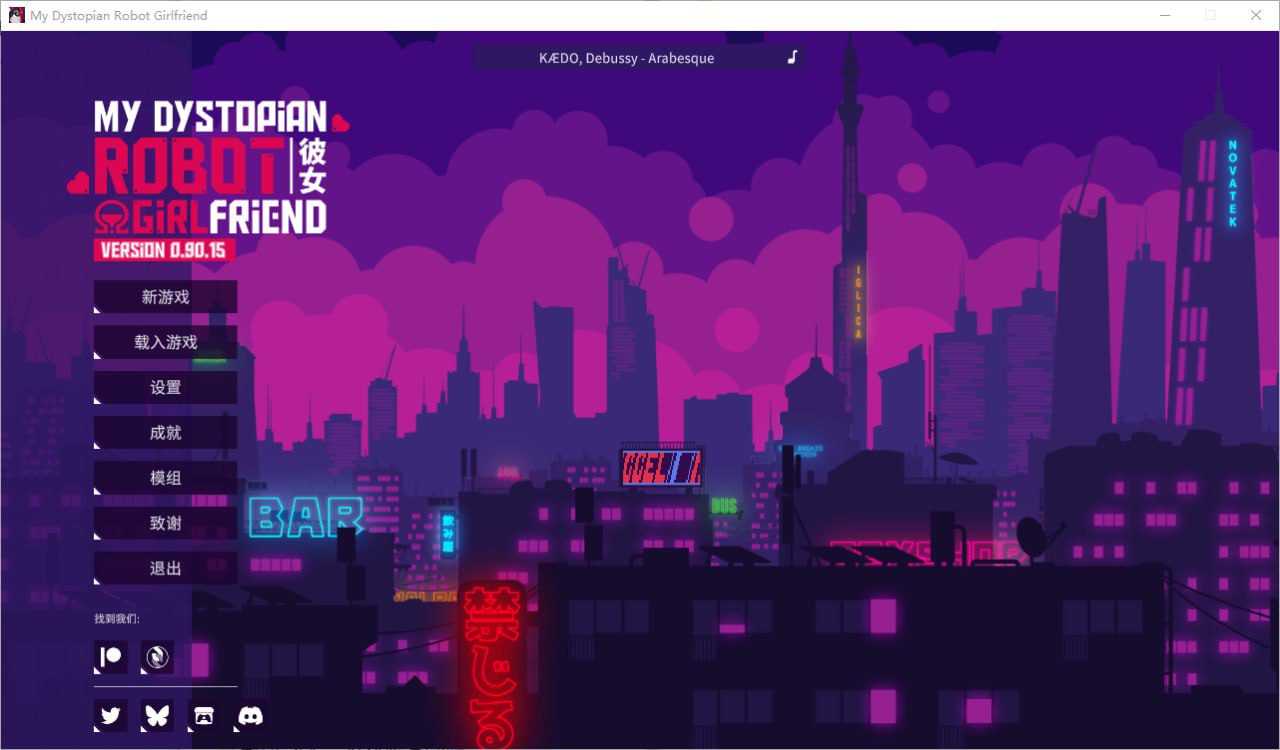
Task: Open the Twitter bird icon
Action: (110, 715)
